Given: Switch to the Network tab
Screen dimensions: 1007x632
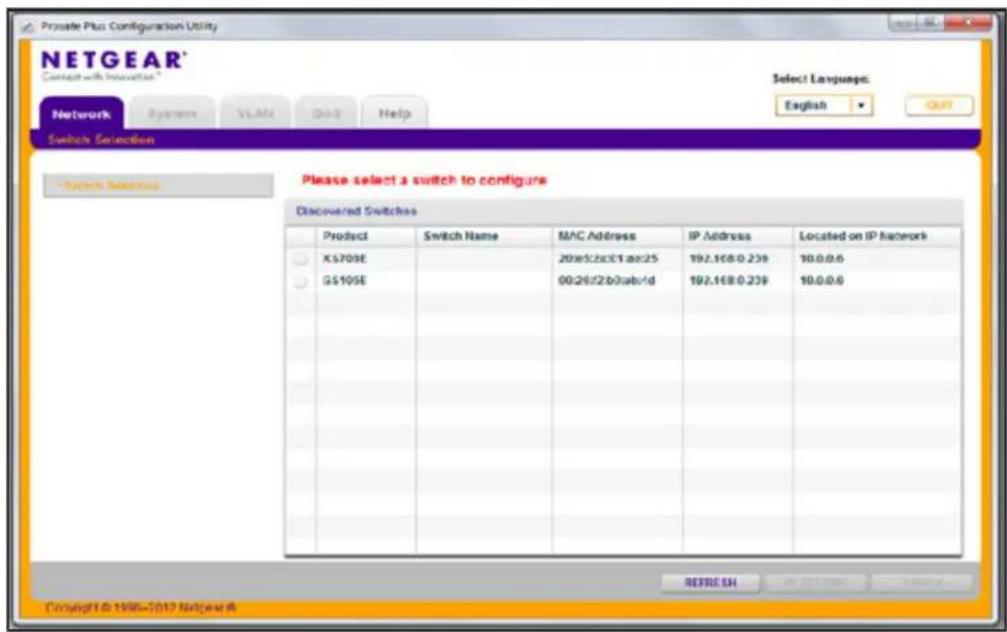Looking at the screenshot, I should (x=82, y=114).
